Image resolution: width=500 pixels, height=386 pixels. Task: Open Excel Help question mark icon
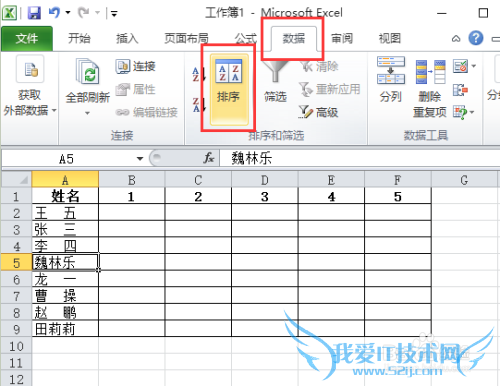coord(476,38)
